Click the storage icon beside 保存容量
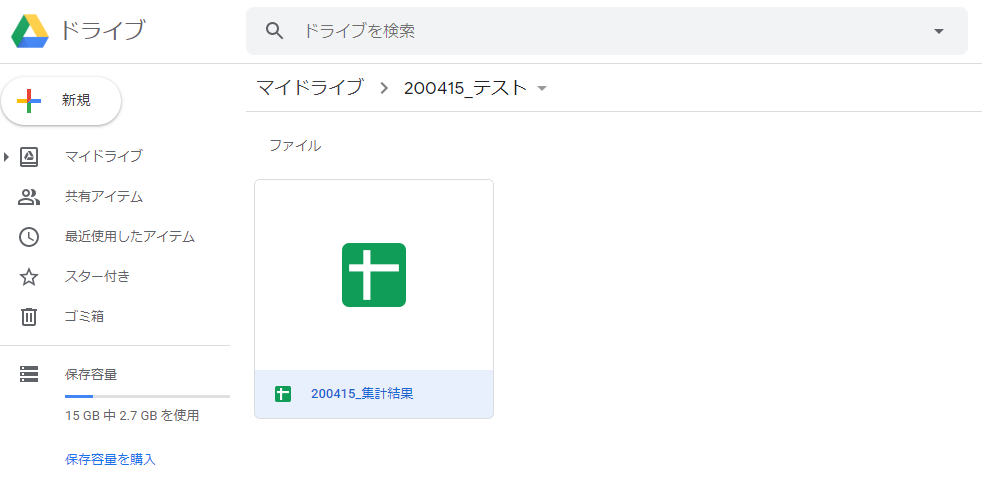The image size is (982, 486). pyautogui.click(x=29, y=375)
